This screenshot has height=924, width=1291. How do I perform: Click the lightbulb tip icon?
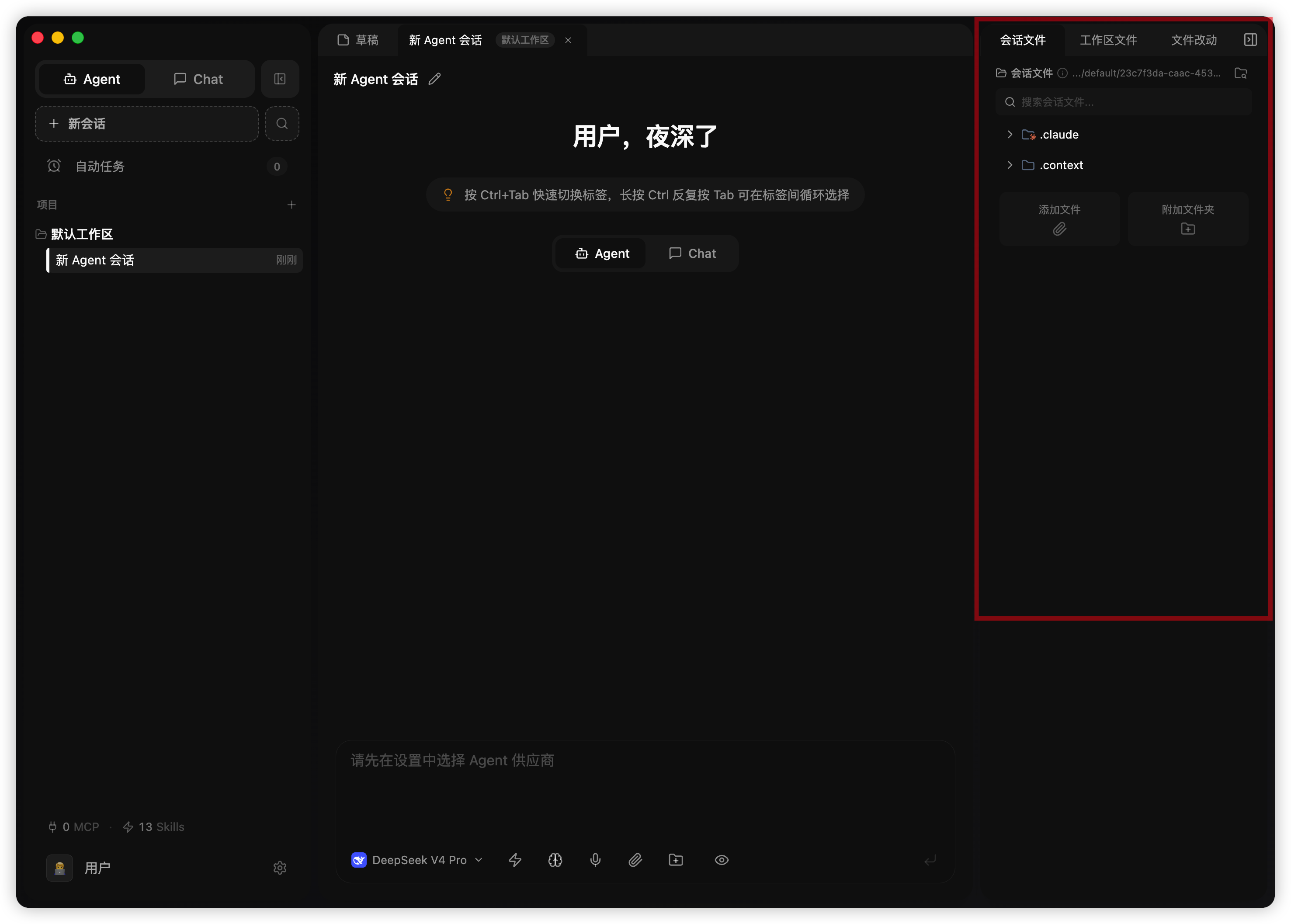click(x=448, y=195)
